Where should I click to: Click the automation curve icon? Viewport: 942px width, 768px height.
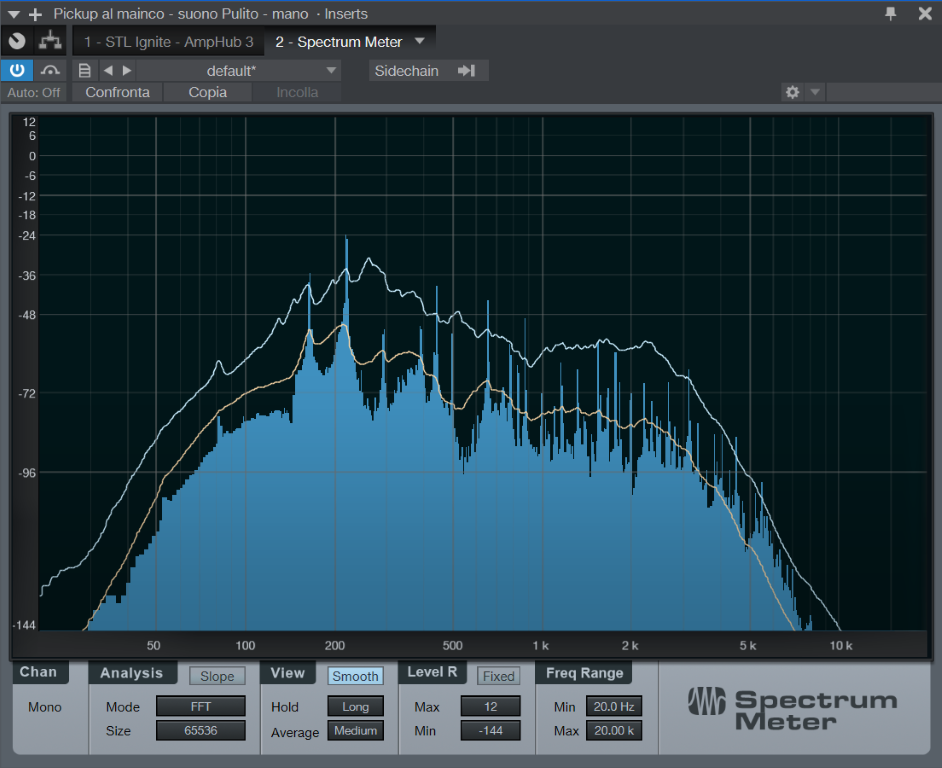tap(50, 70)
